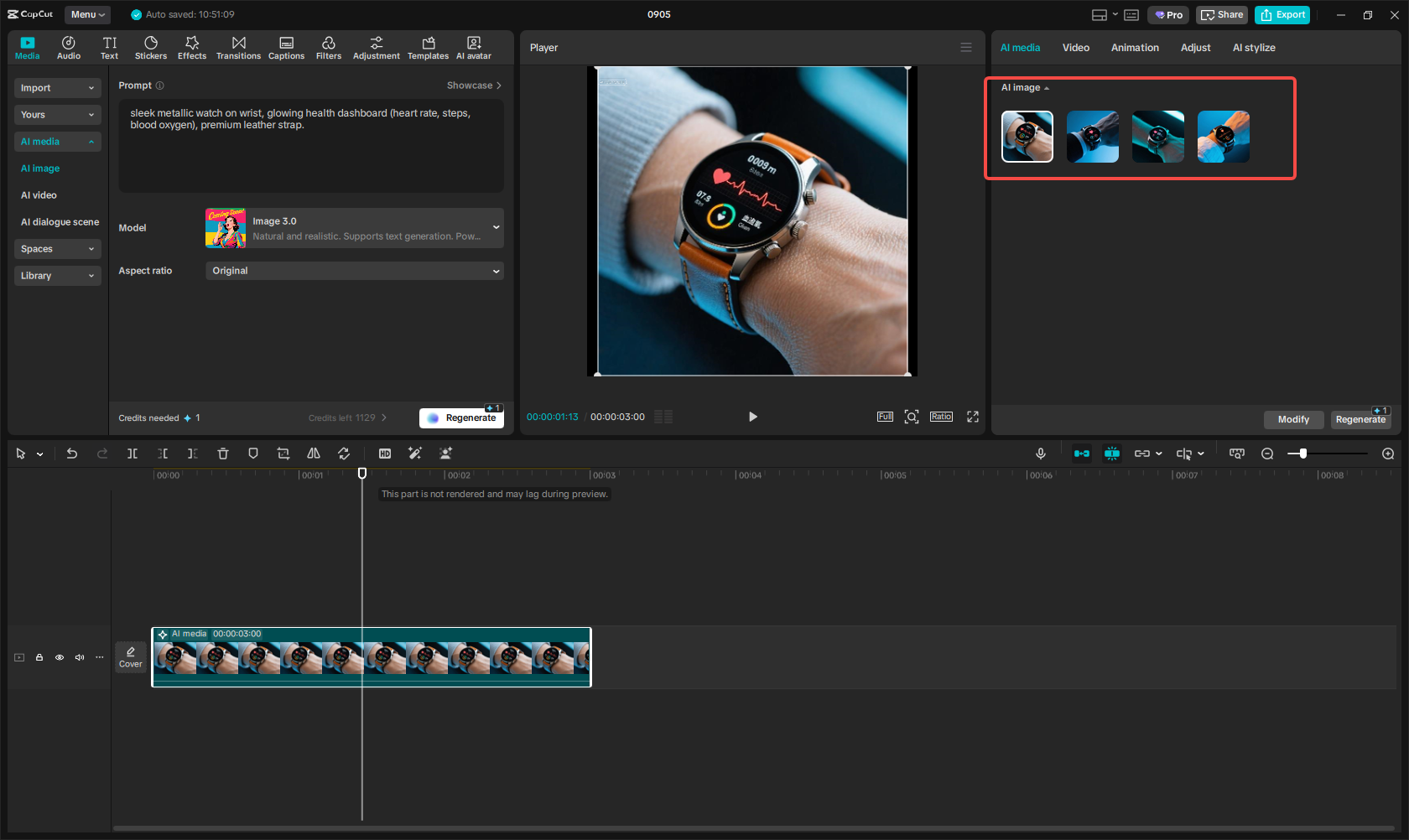Image resolution: width=1409 pixels, height=840 pixels.
Task: Click the Mirror flip icon
Action: 314,454
